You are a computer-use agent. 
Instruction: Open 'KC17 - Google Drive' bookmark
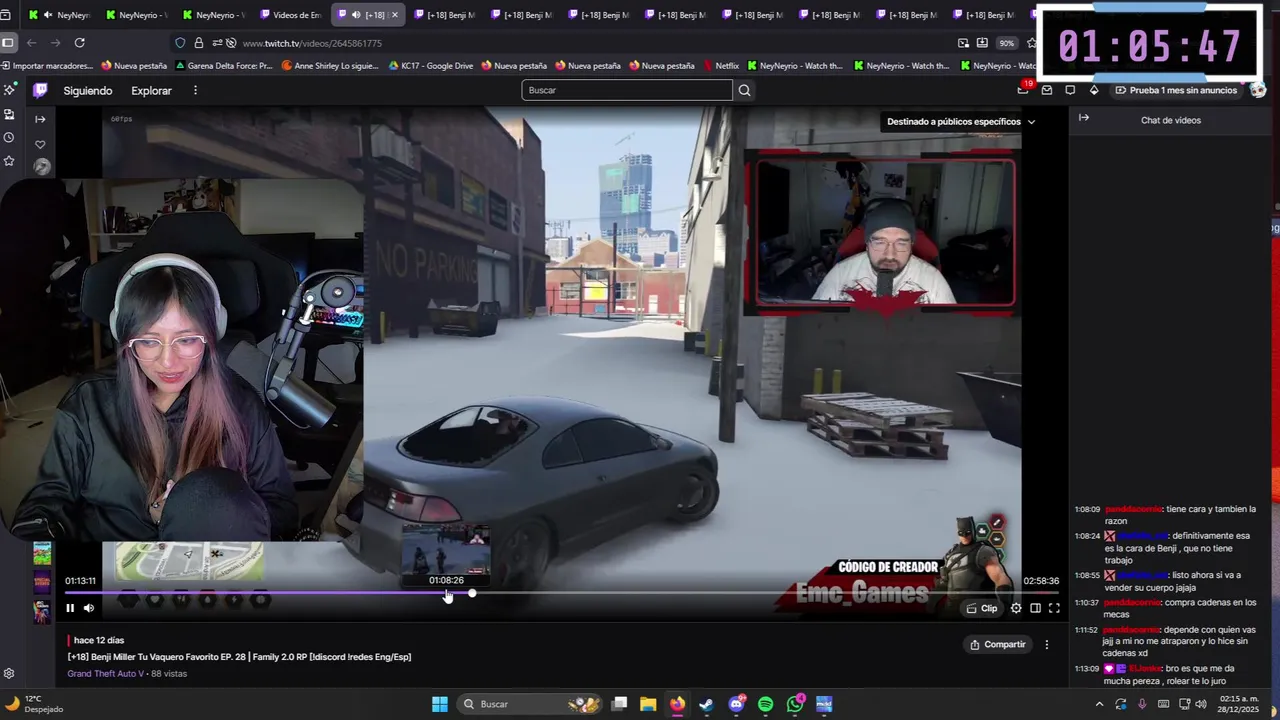pyautogui.click(x=430, y=66)
